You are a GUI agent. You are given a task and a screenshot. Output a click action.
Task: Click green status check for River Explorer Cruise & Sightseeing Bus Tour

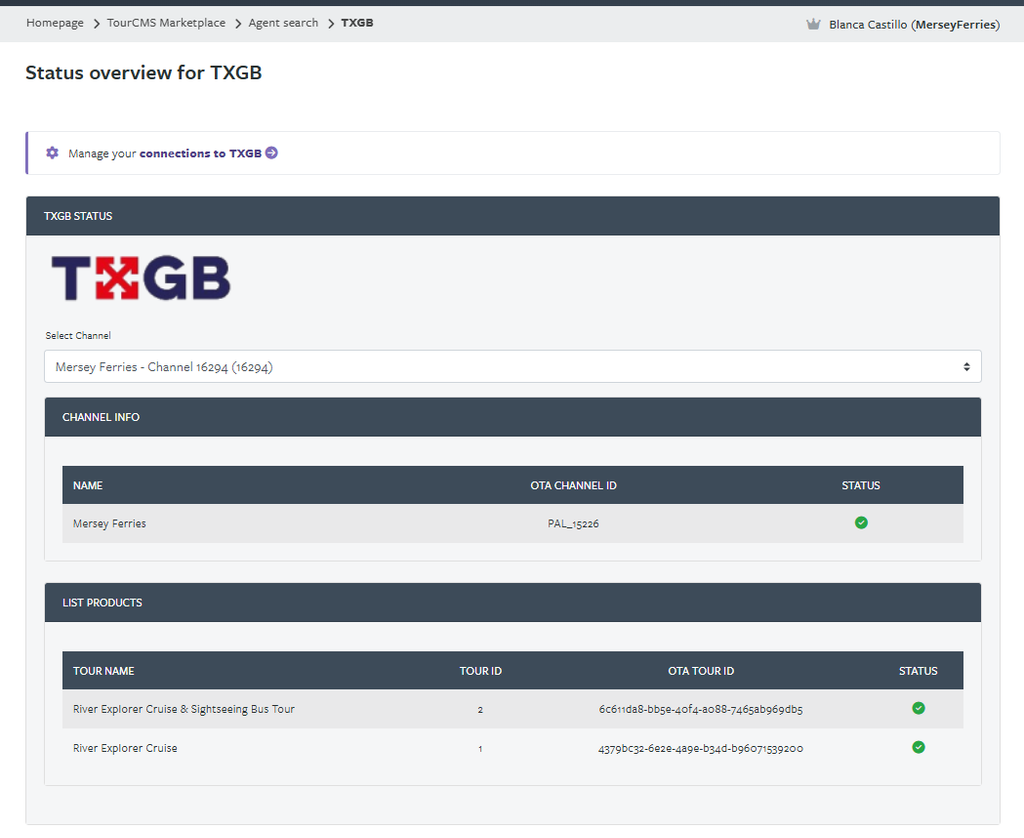coord(918,708)
